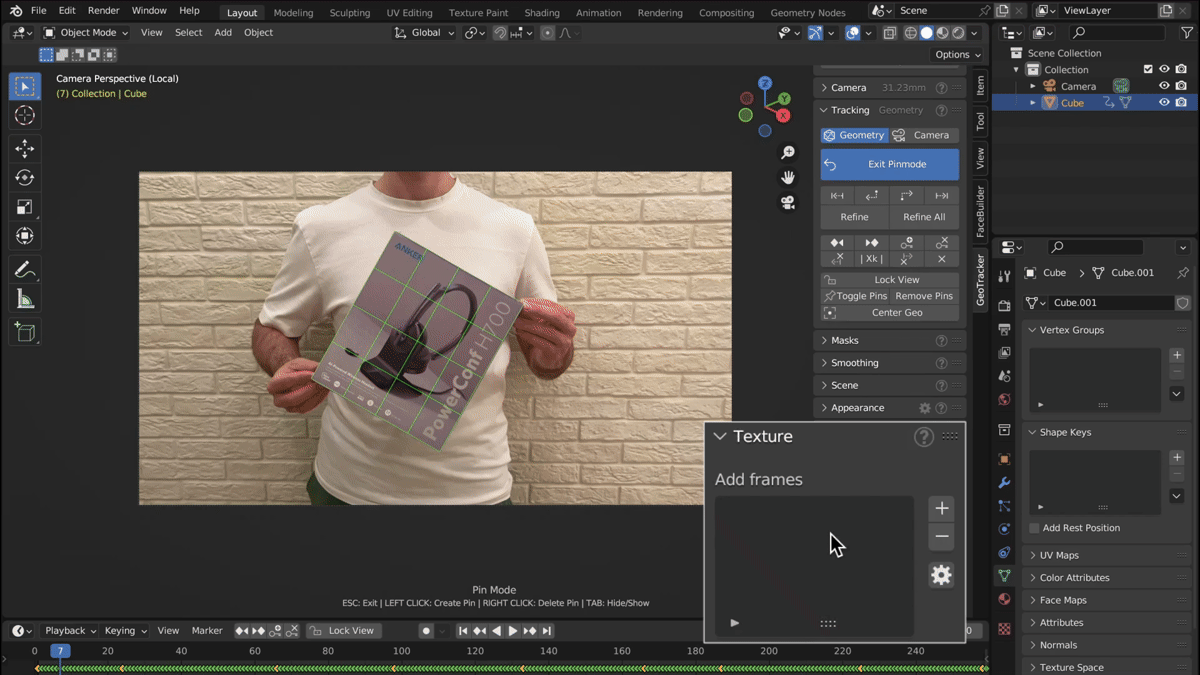Click the Add Cube tool icon
The width and height of the screenshot is (1200, 675).
[x=25, y=333]
